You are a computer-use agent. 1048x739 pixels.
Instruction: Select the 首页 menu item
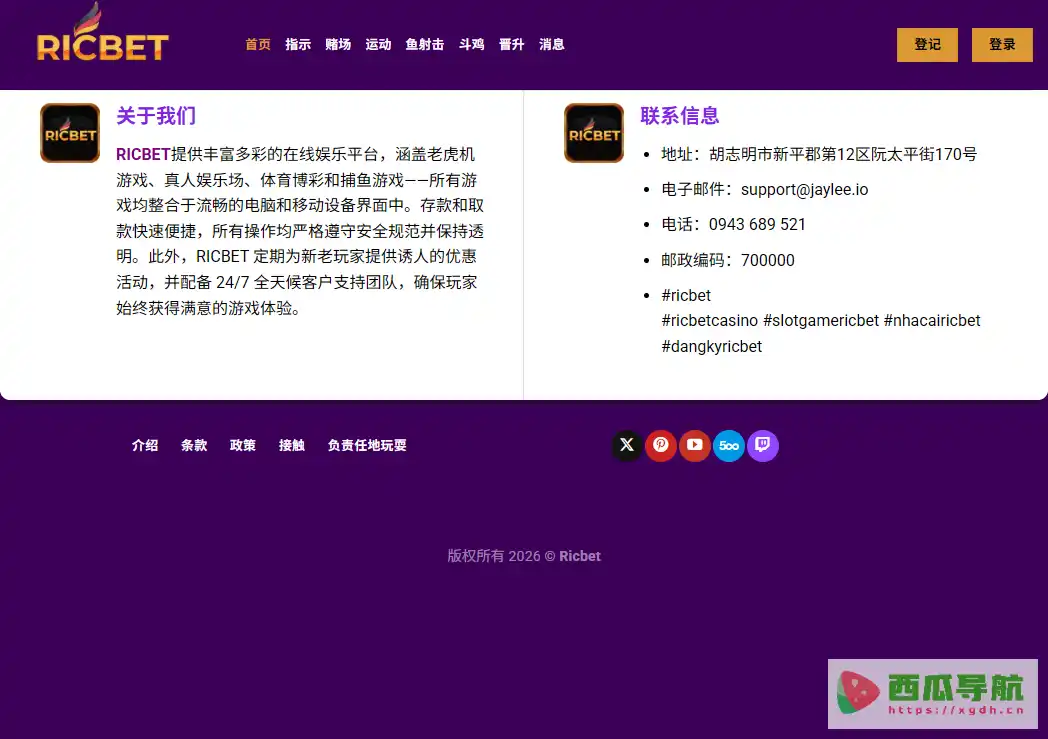258,45
